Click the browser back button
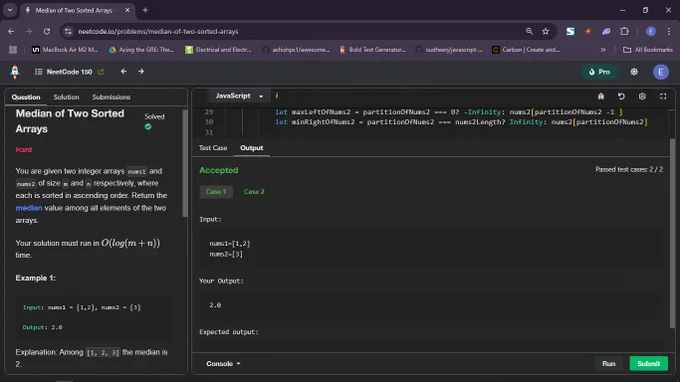The image size is (680, 382). pos(11,31)
